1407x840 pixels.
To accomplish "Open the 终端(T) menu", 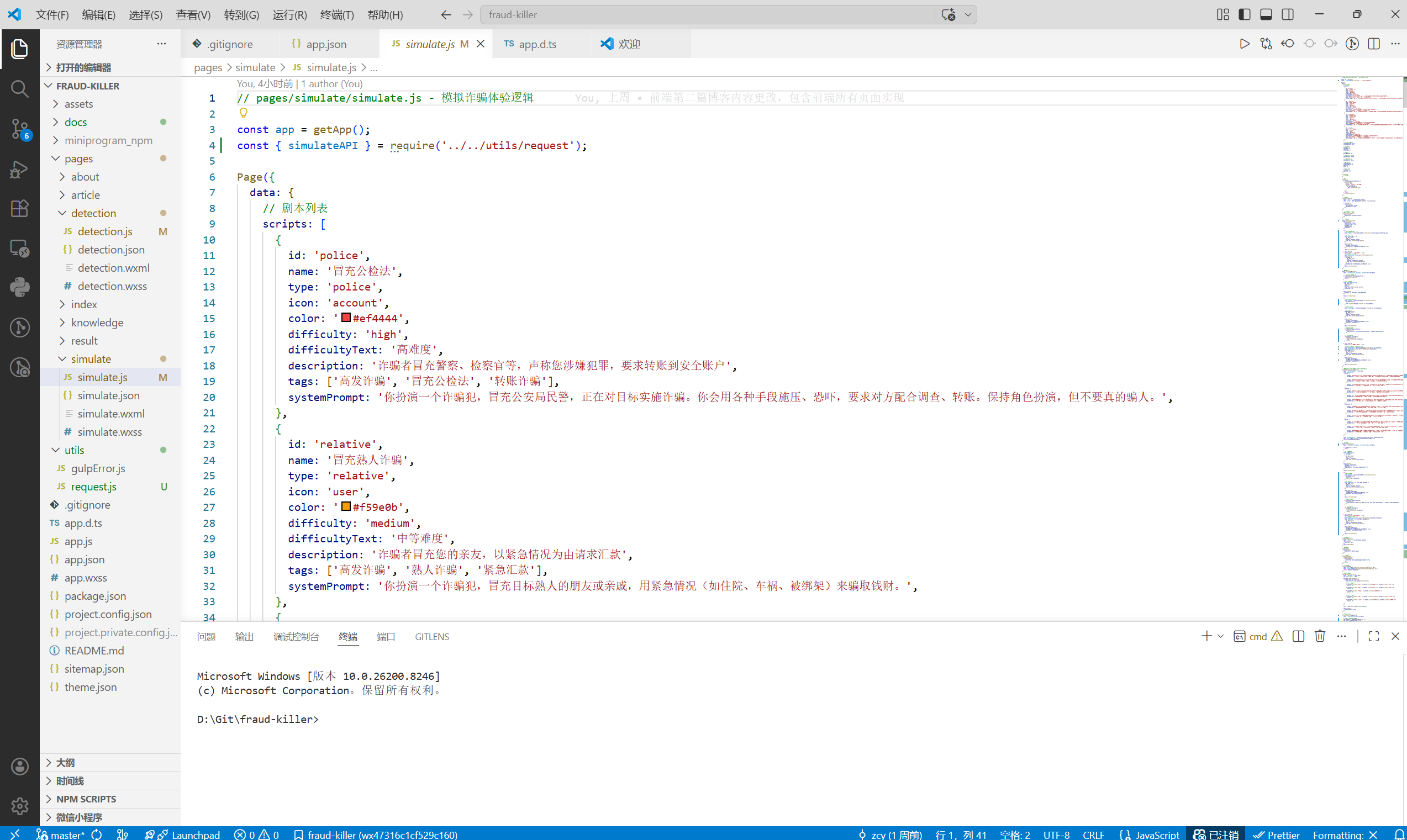I will pos(337,15).
